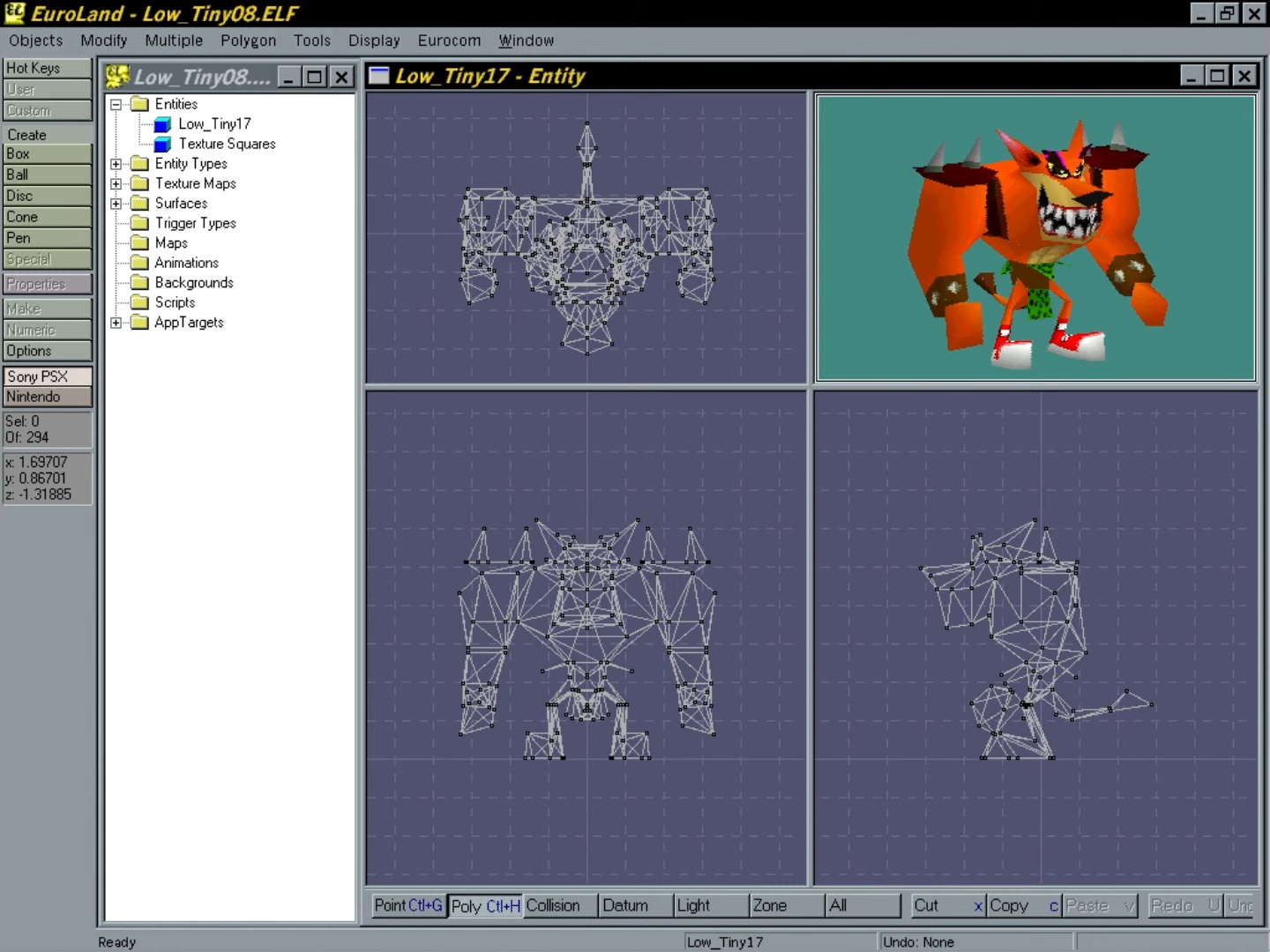Open the Eurocom menu

(x=450, y=41)
